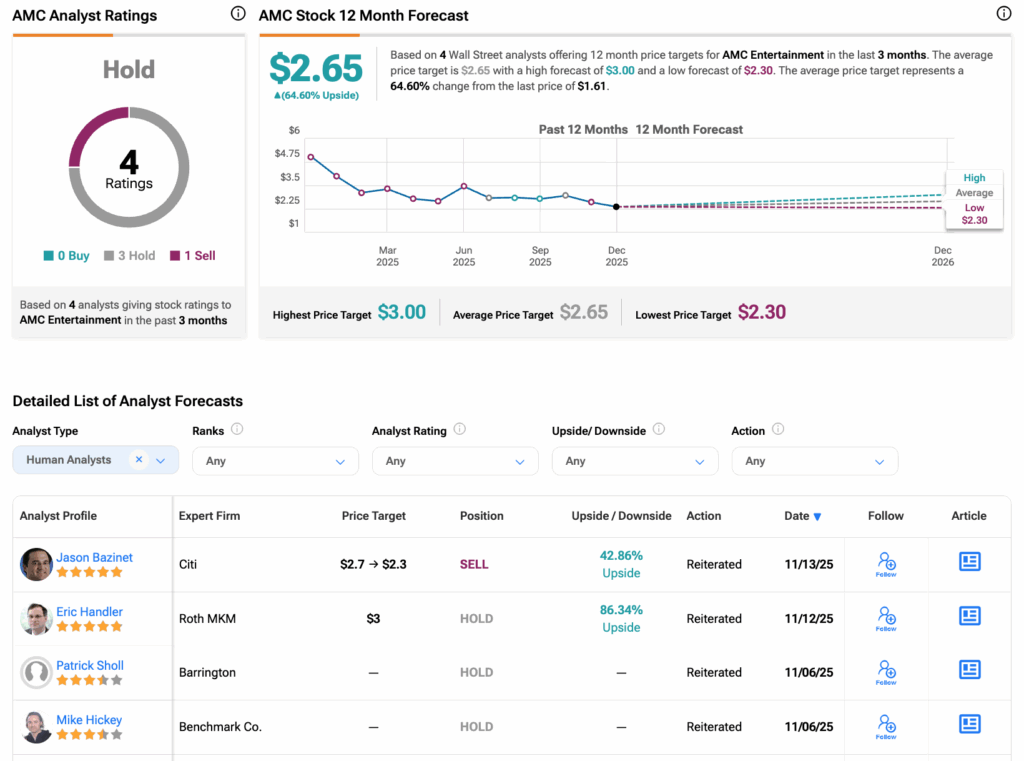Expand the Analyst Type dropdown chevron
This screenshot has width=1024, height=761.
(162, 460)
